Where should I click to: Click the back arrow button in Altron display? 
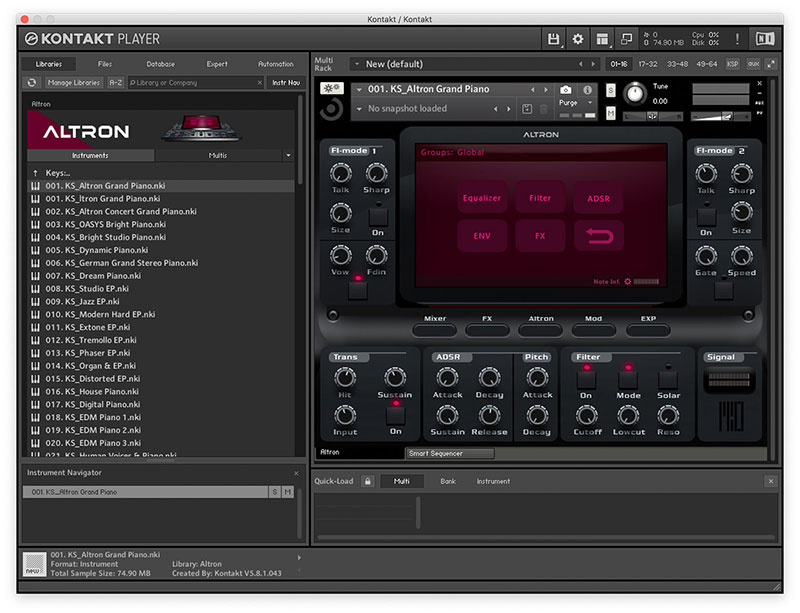point(598,236)
